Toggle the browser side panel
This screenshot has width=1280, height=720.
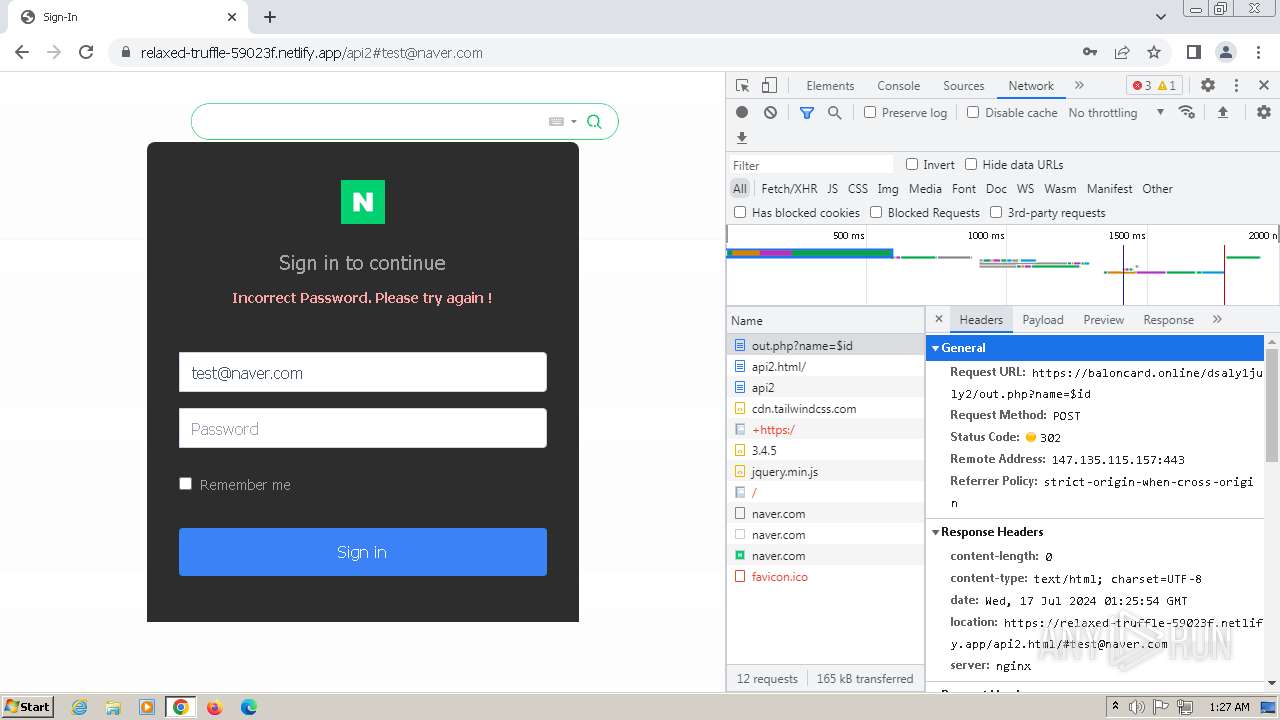coord(1194,52)
